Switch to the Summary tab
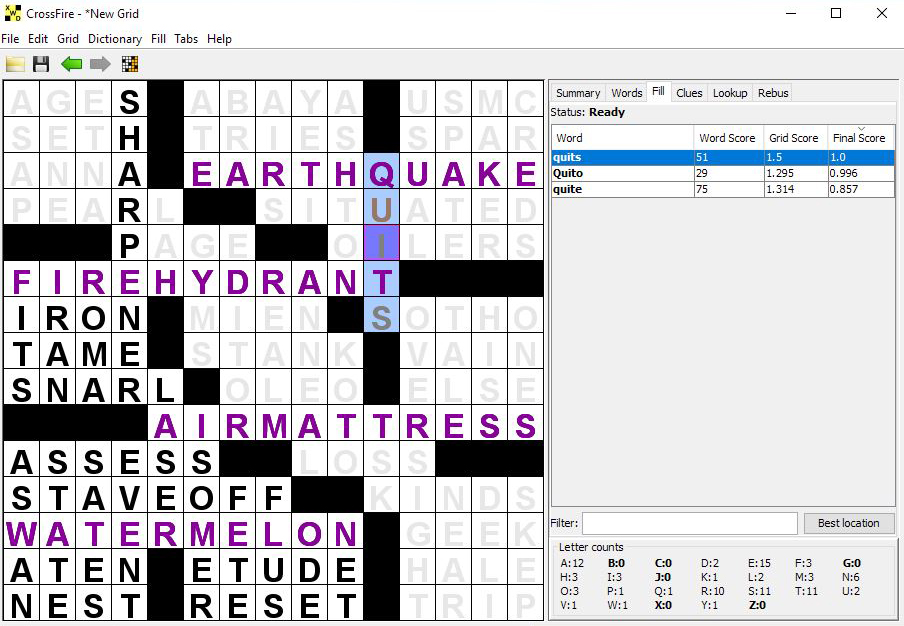 point(578,93)
